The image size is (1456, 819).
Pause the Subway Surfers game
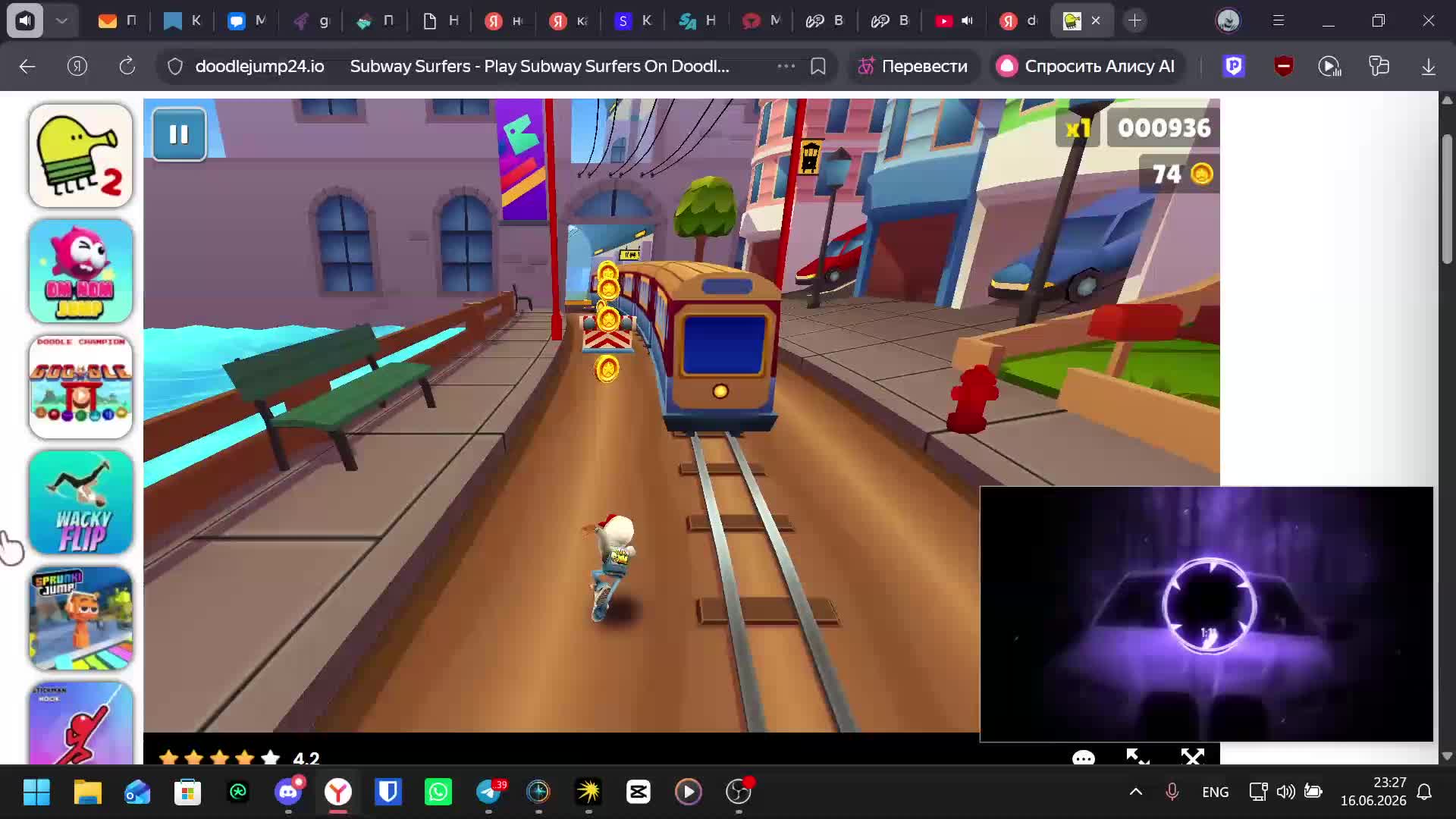tap(179, 134)
